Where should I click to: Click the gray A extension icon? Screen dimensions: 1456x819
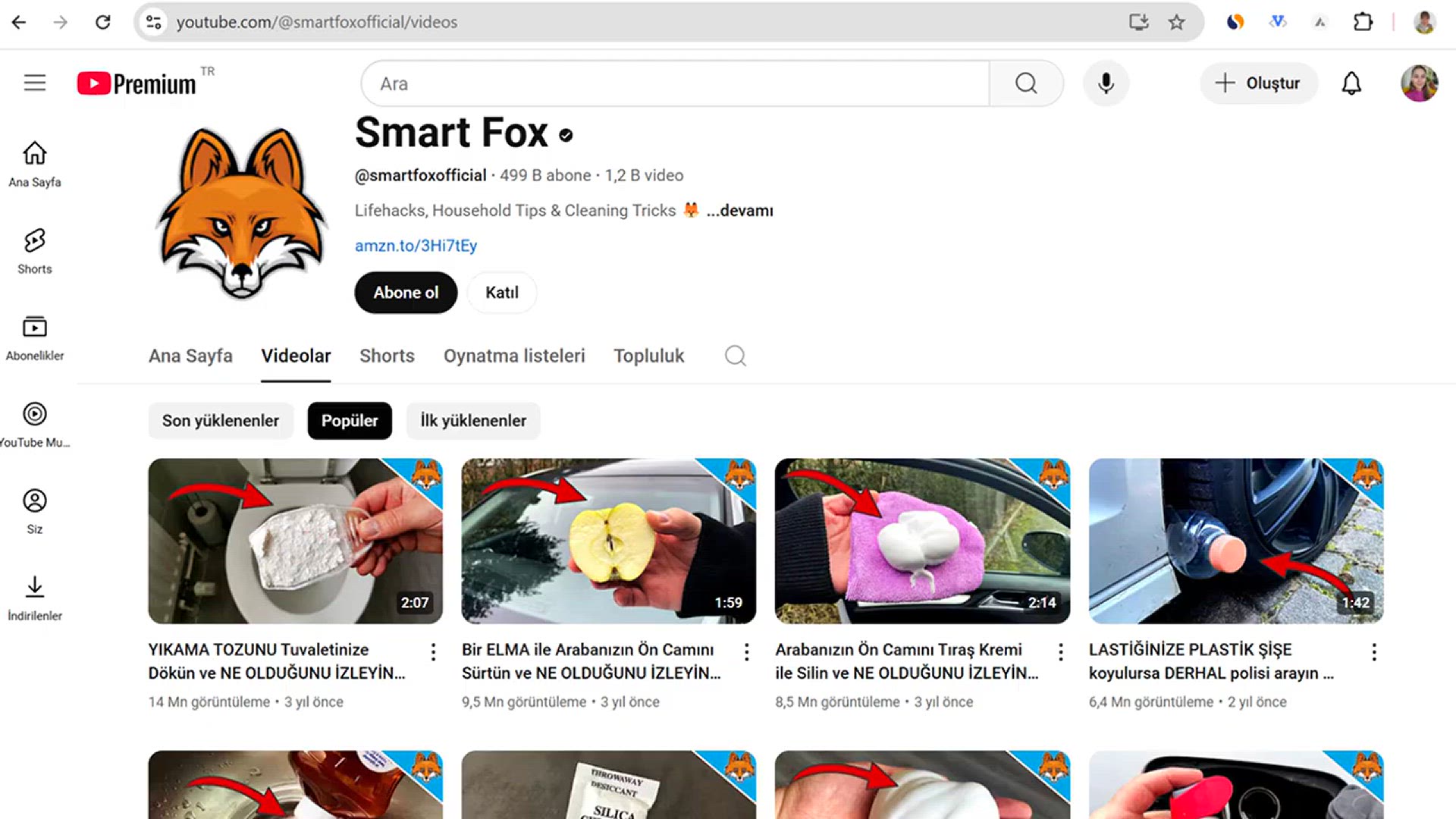click(x=1320, y=22)
